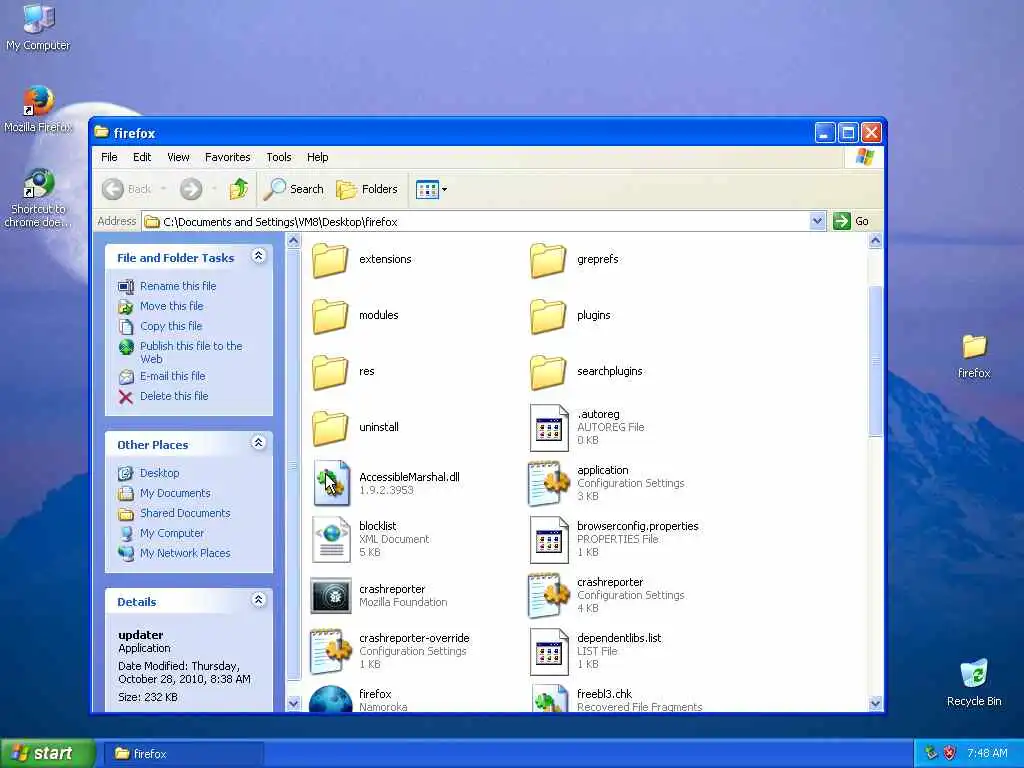Screen dimensions: 1024x768
Task: Open Back button history dropdown arrow
Action: coord(163,189)
